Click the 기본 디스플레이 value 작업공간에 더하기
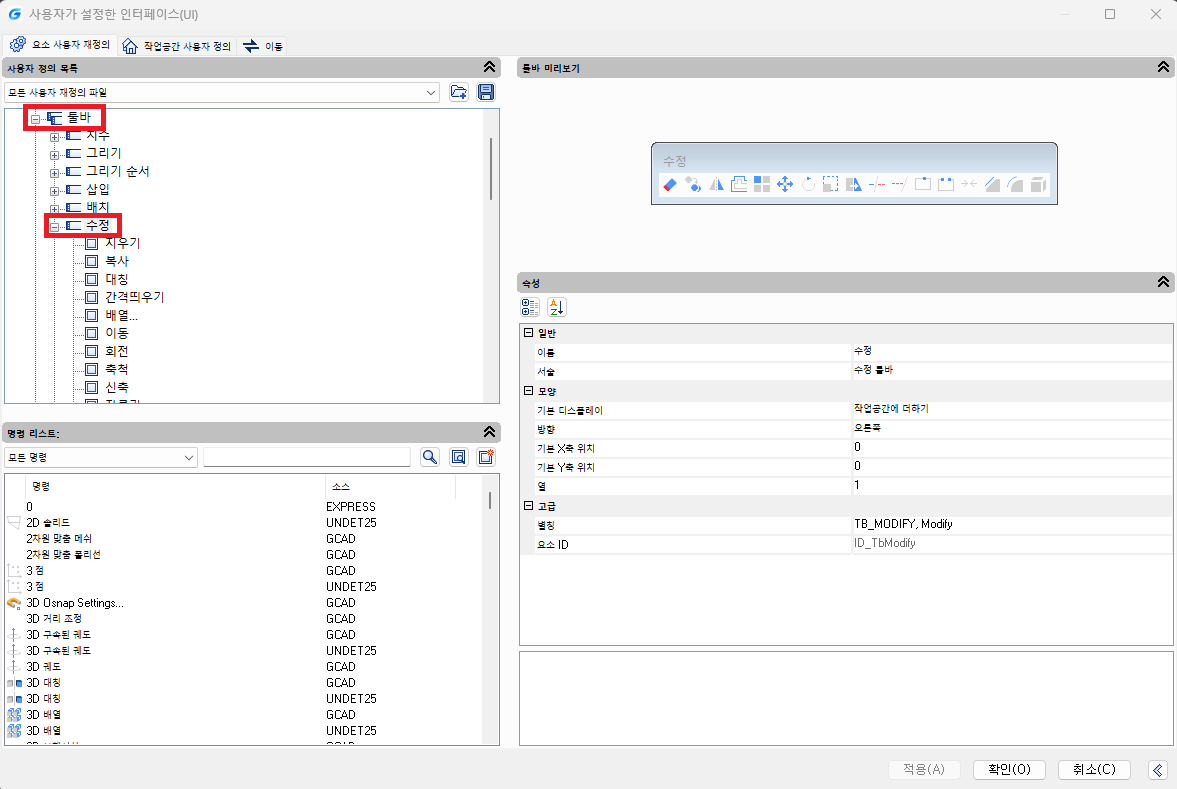The width and height of the screenshot is (1177, 789). 891,408
